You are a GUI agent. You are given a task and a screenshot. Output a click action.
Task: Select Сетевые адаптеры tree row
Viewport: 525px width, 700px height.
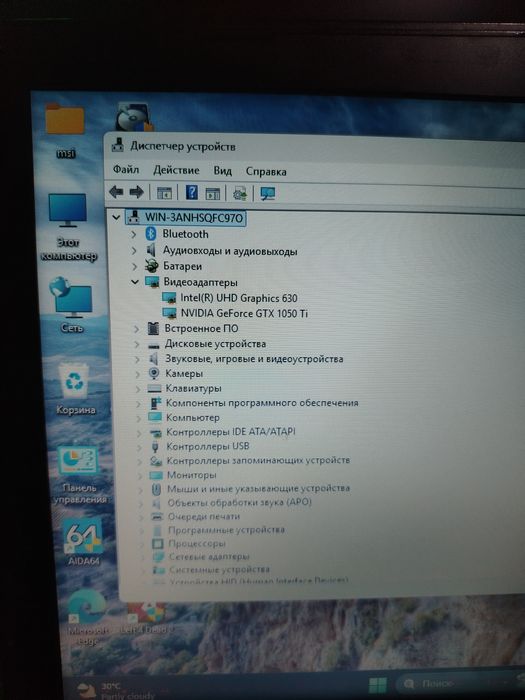click(x=209, y=557)
